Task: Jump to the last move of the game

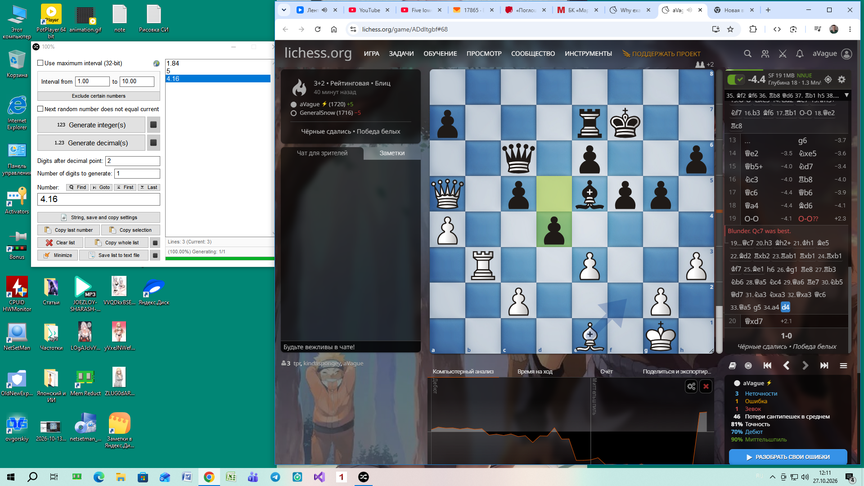Action: 824,365
